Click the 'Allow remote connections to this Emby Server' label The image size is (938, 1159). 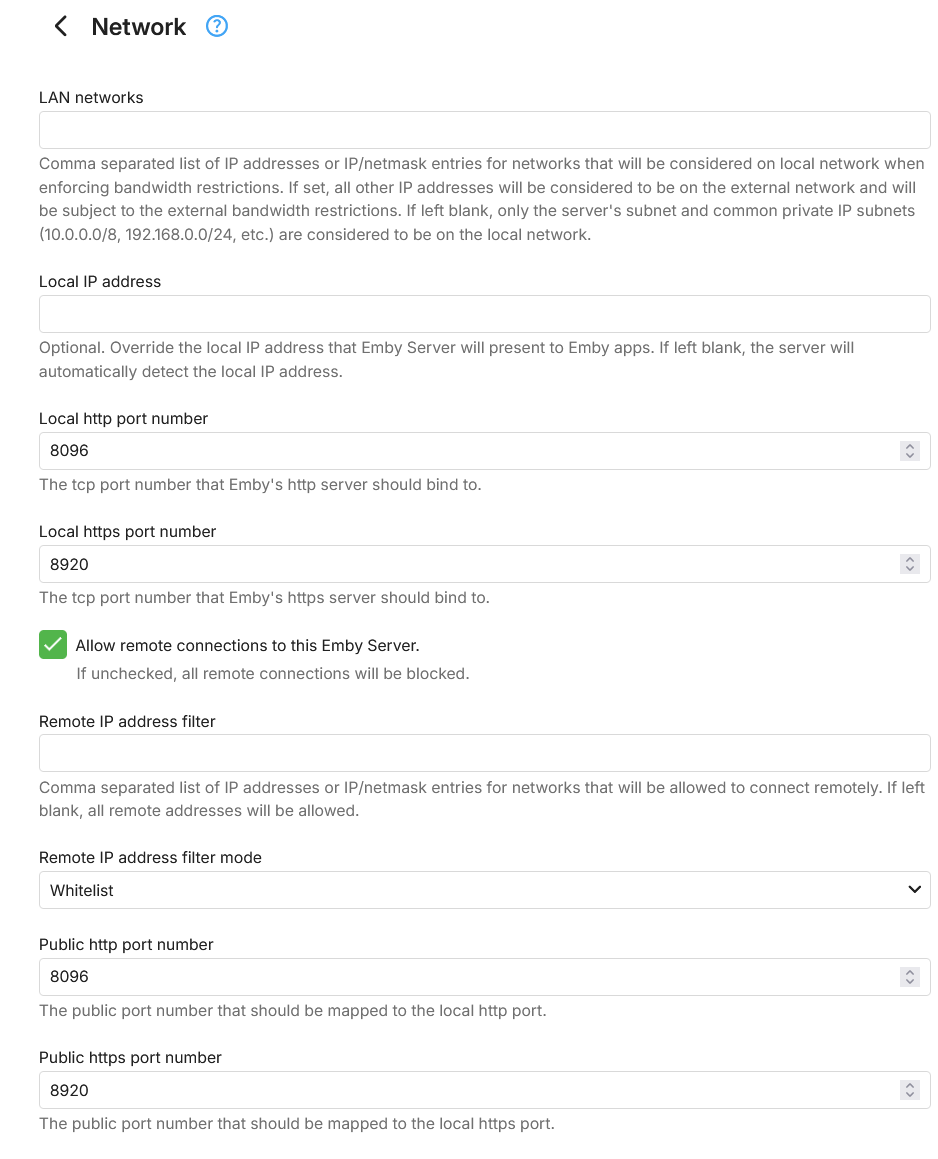[247, 646]
